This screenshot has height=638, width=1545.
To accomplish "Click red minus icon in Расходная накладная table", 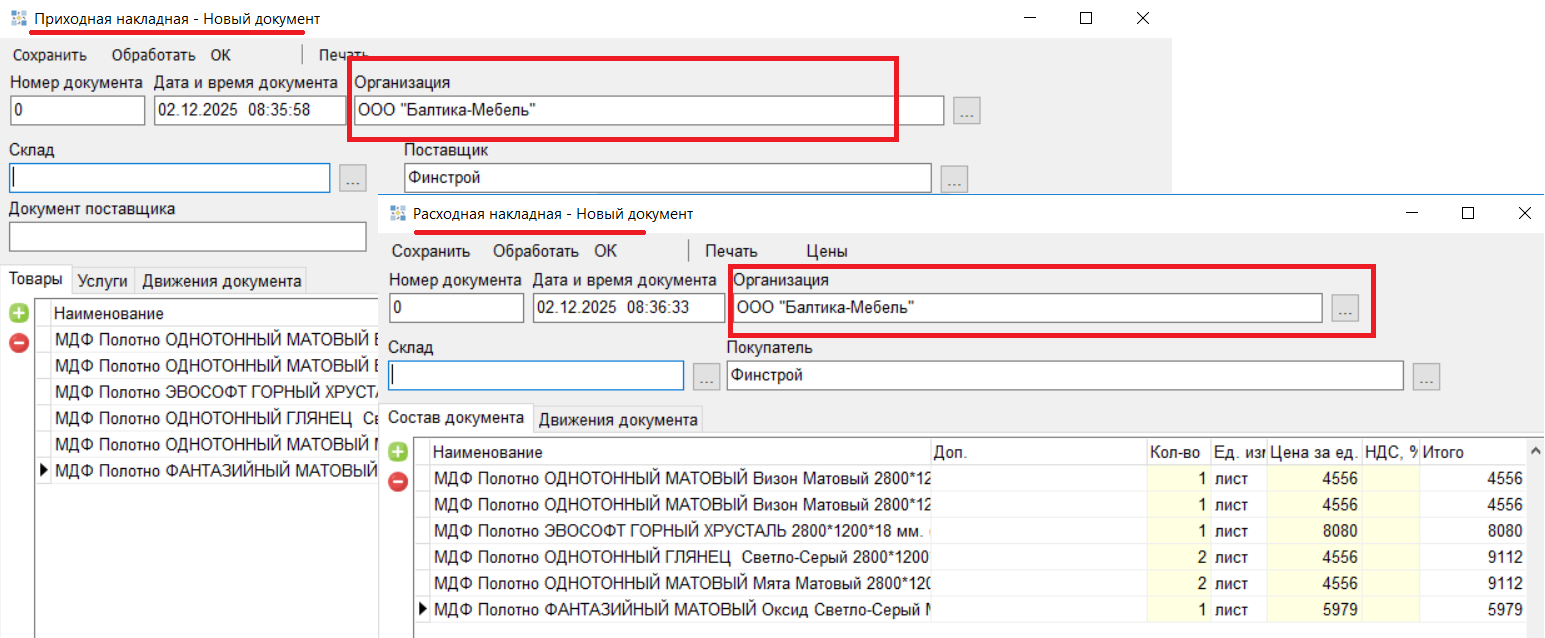I will [398, 482].
